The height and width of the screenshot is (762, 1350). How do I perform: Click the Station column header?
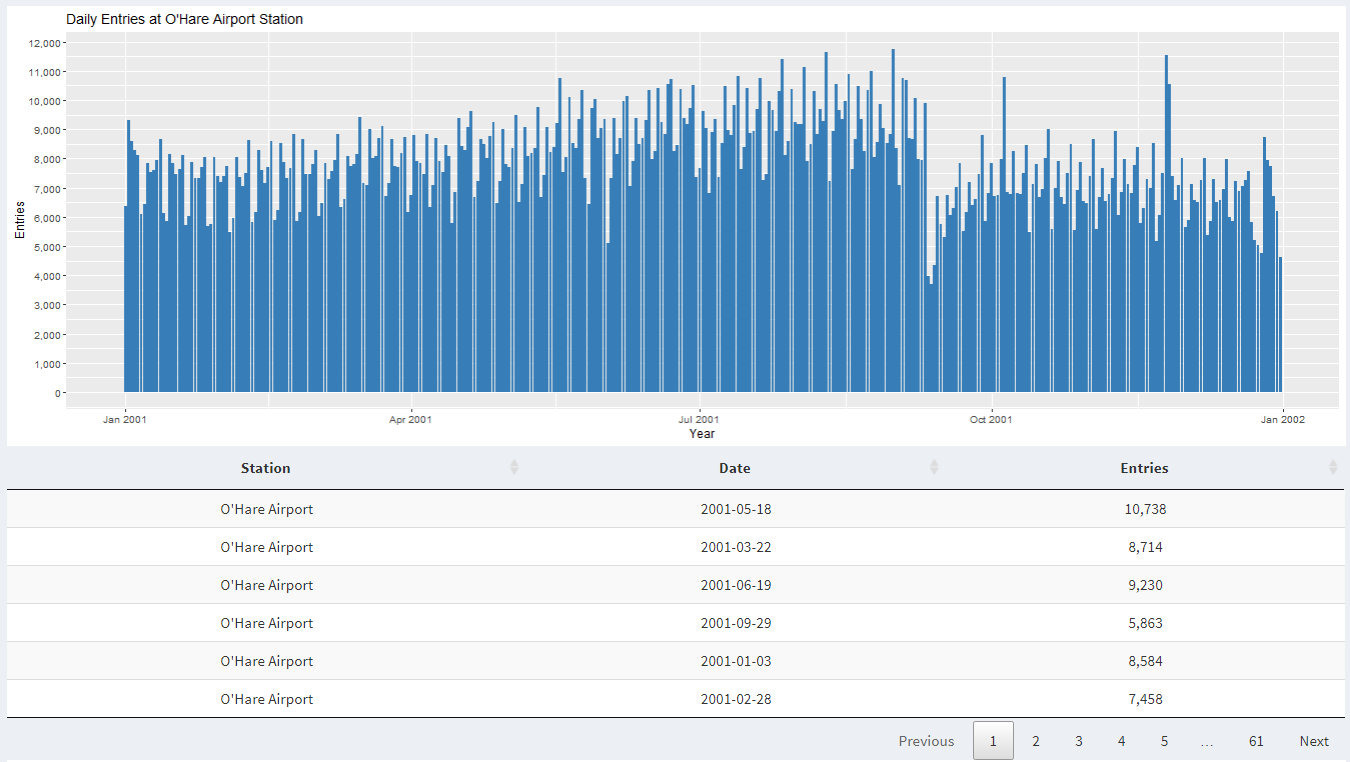(266, 468)
